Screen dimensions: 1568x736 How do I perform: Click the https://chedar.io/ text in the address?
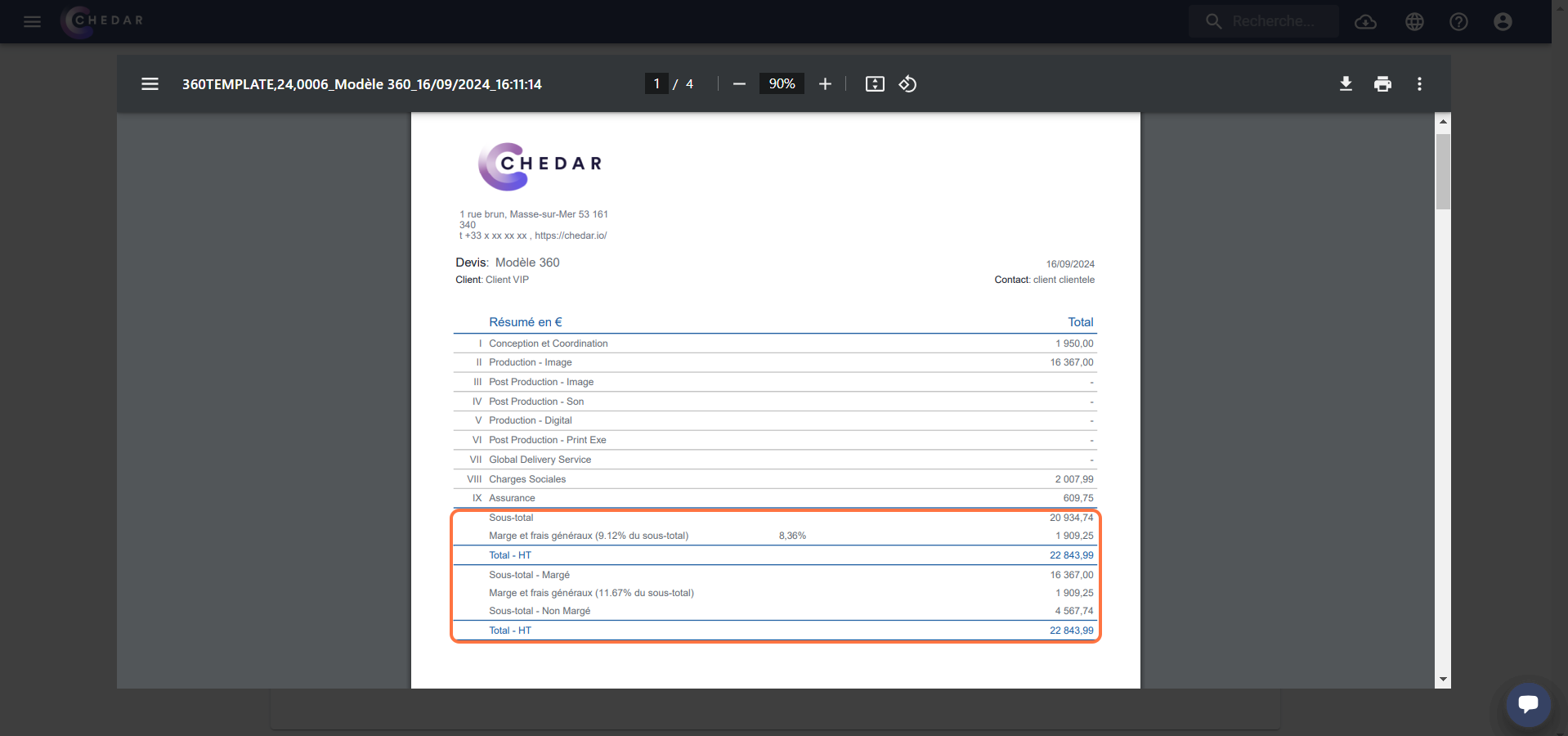click(571, 236)
